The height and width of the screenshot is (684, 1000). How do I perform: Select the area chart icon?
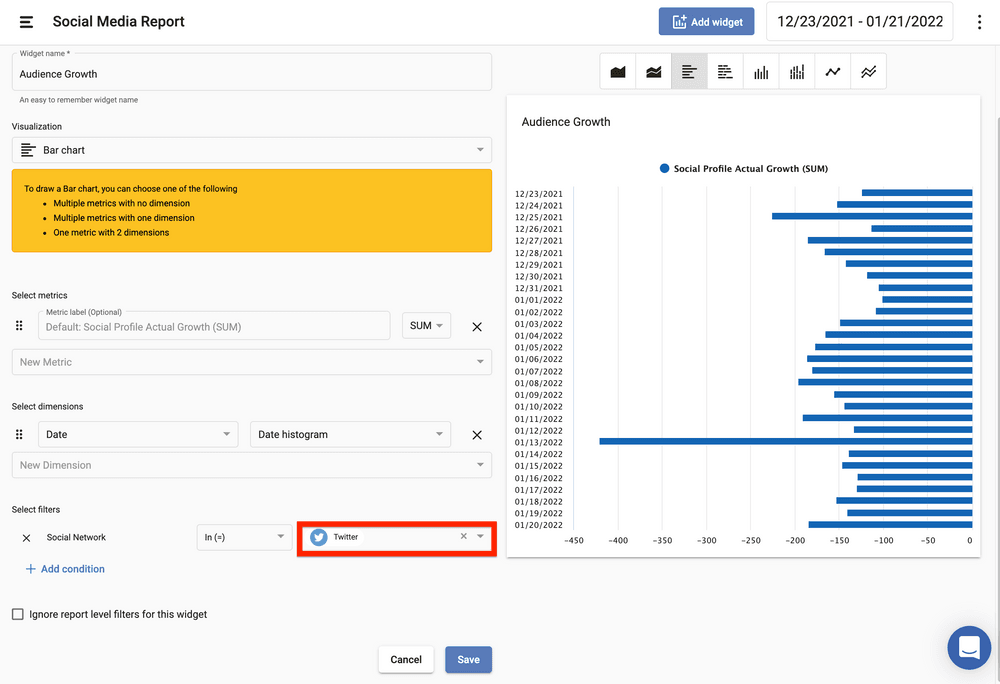[x=618, y=72]
